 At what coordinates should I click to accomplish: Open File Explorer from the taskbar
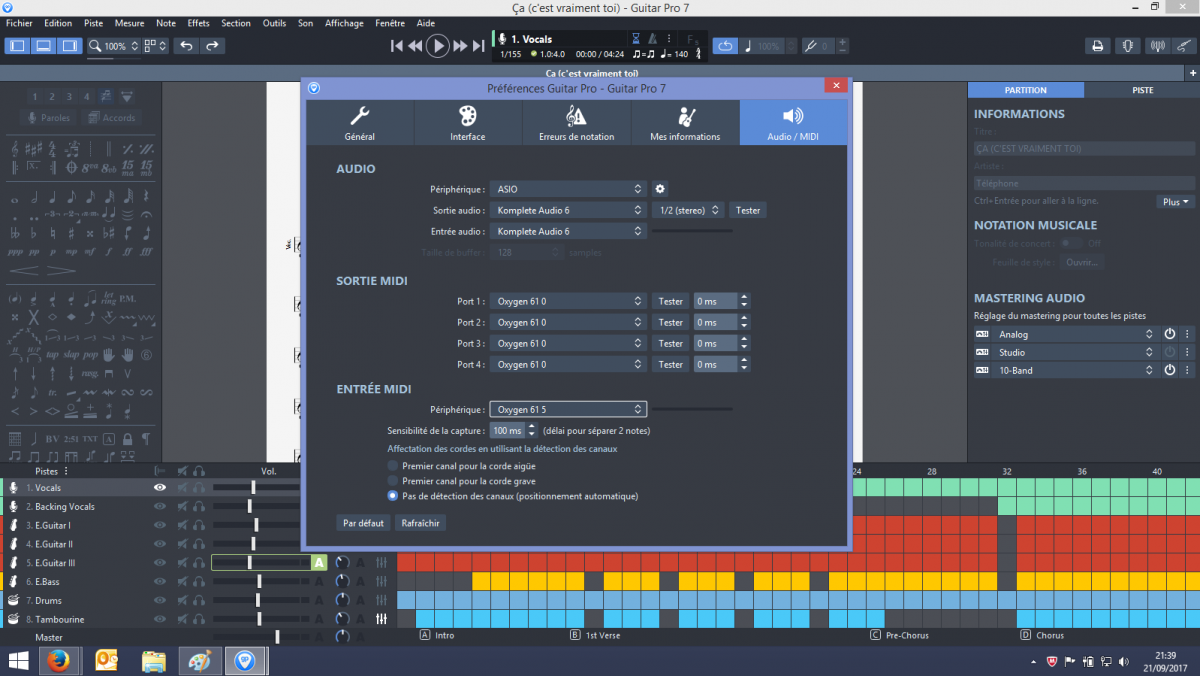[x=153, y=660]
